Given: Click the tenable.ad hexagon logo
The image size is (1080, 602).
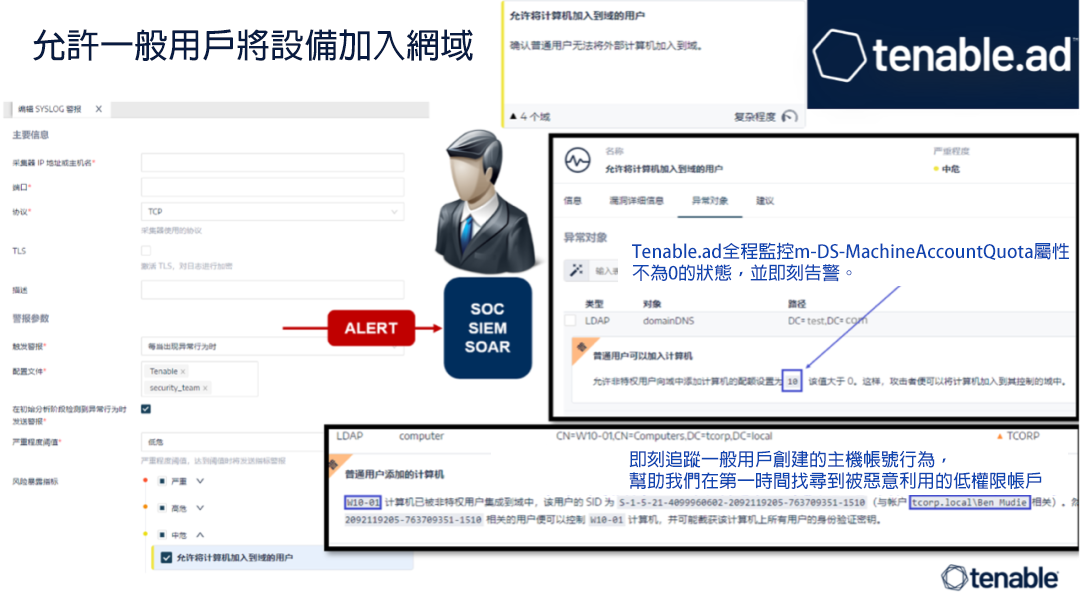Looking at the screenshot, I should 838,54.
